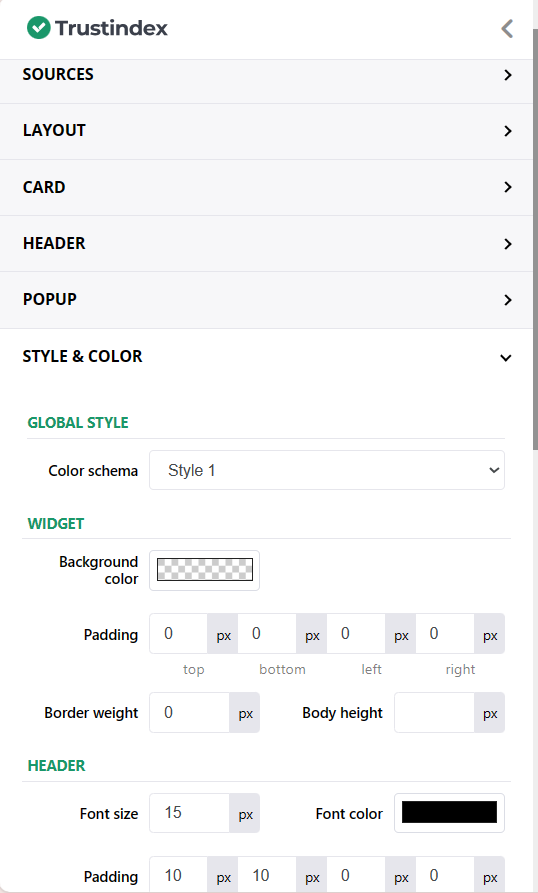Open the Color schema Style 1 dropdown
The width and height of the screenshot is (538, 893).
click(327, 470)
